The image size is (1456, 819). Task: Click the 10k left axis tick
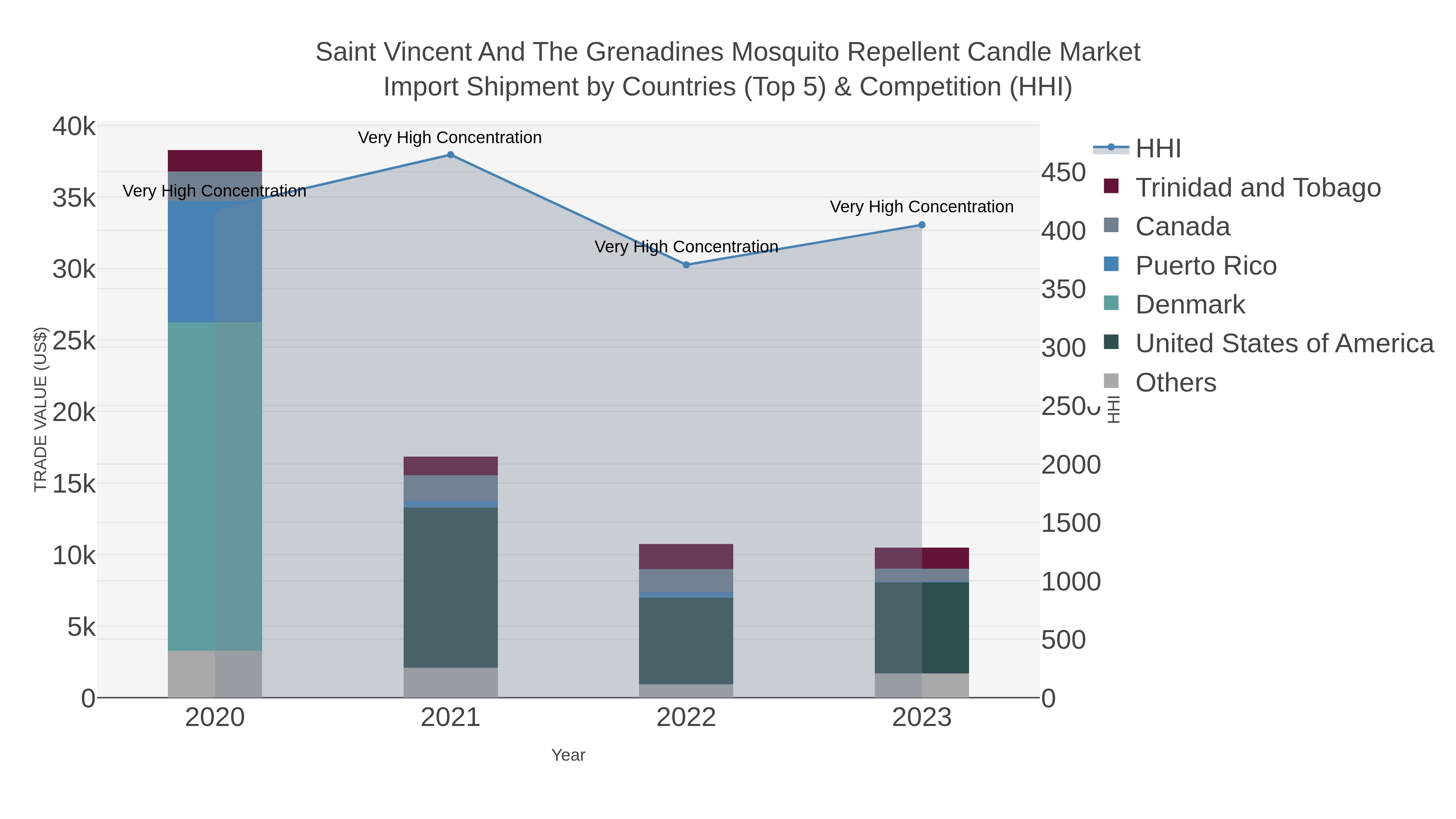click(x=74, y=556)
